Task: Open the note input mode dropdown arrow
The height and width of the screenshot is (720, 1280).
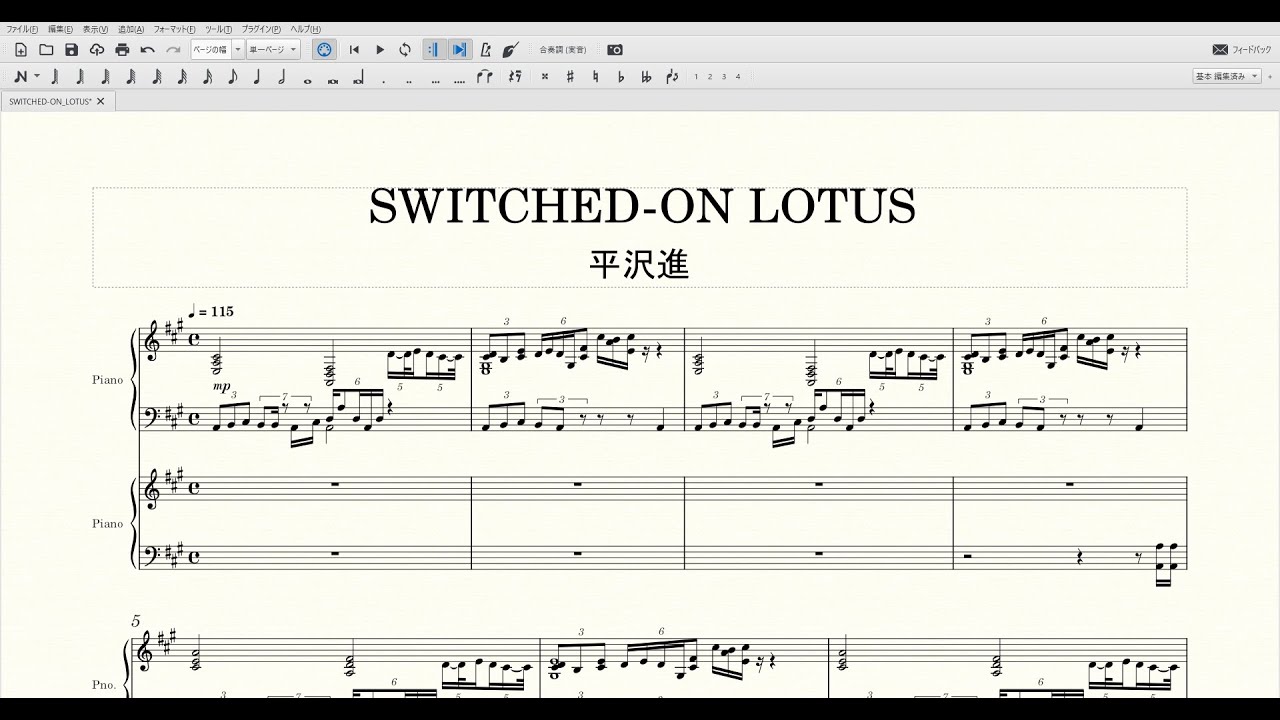Action: (x=38, y=76)
